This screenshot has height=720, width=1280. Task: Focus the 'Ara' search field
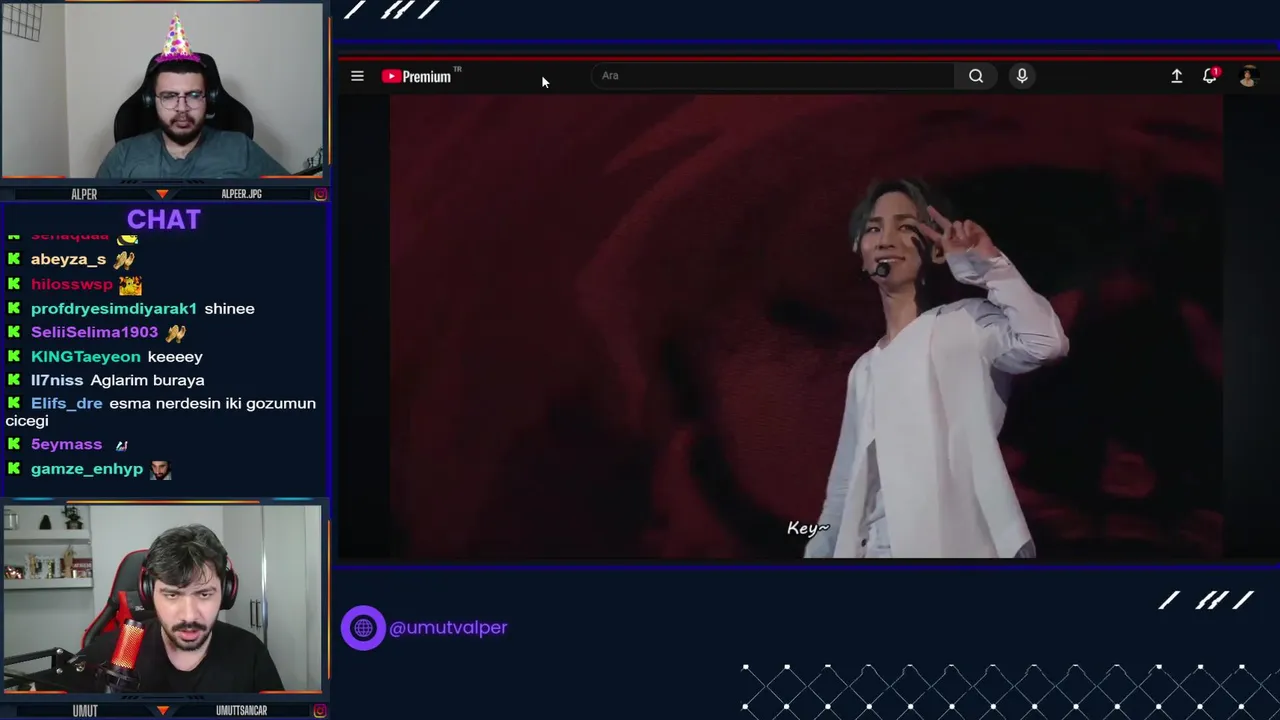coord(773,76)
